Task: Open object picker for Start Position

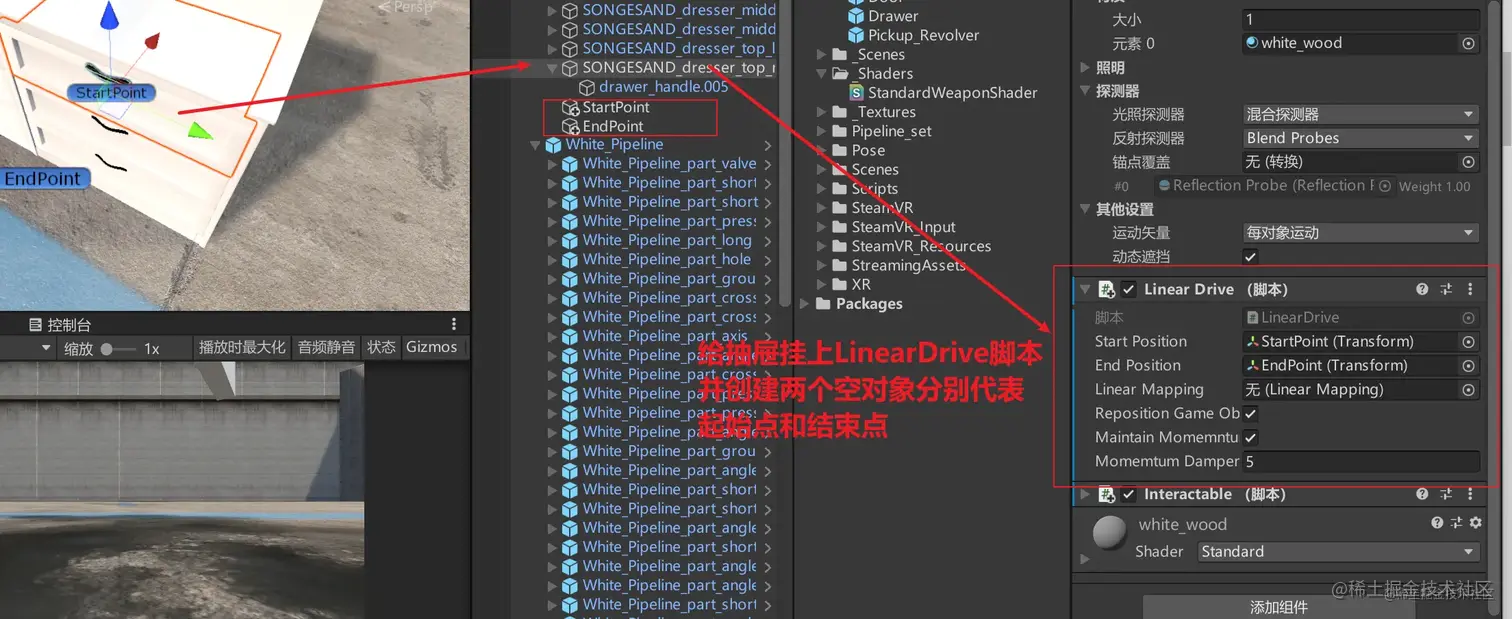Action: 1468,341
